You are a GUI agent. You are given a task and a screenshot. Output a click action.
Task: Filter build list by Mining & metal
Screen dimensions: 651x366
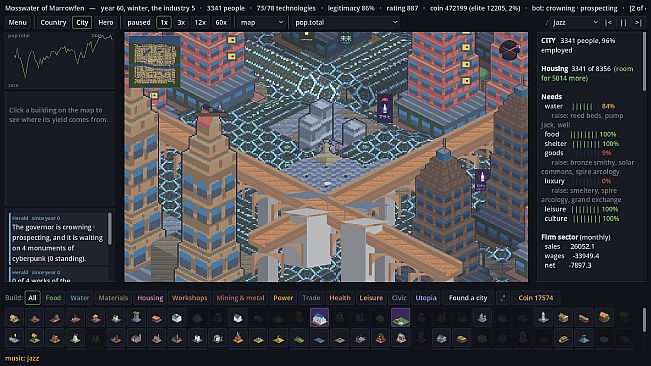(x=240, y=298)
